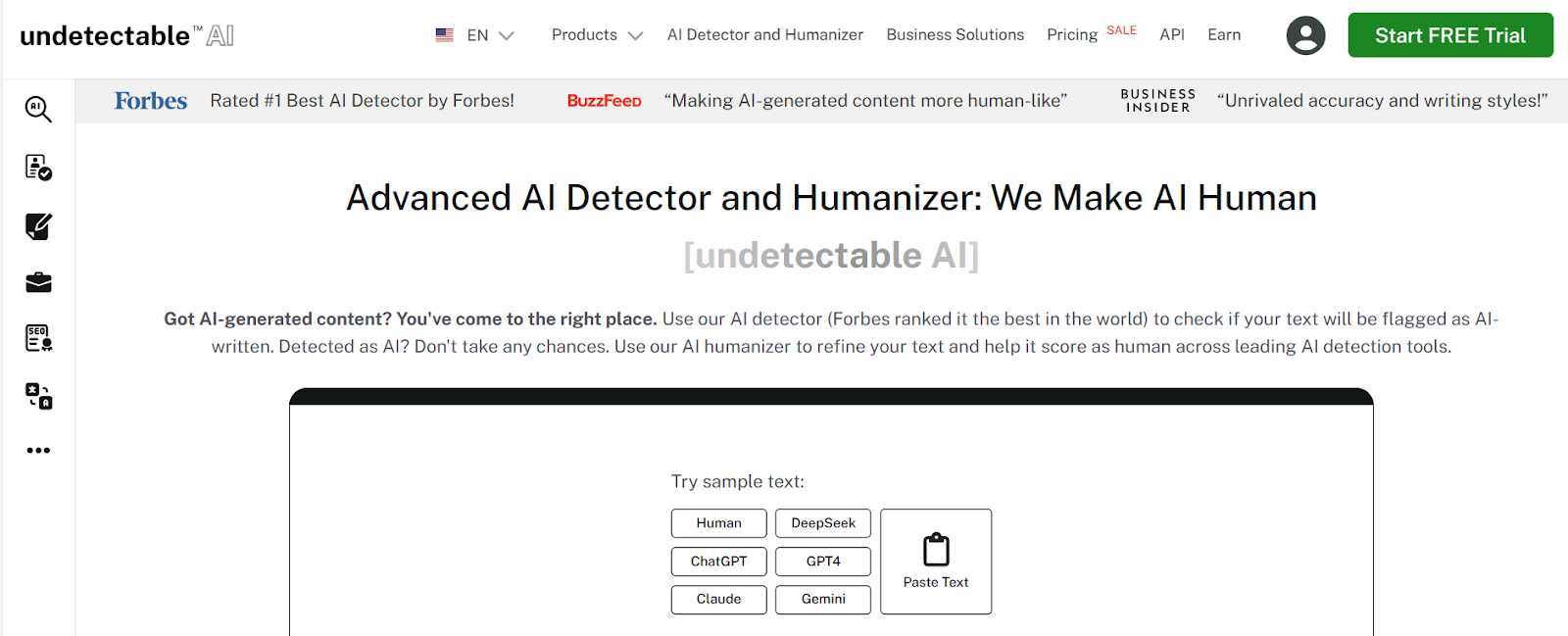Viewport: 1568px width, 636px height.
Task: Load the Human sample text
Action: [719, 523]
